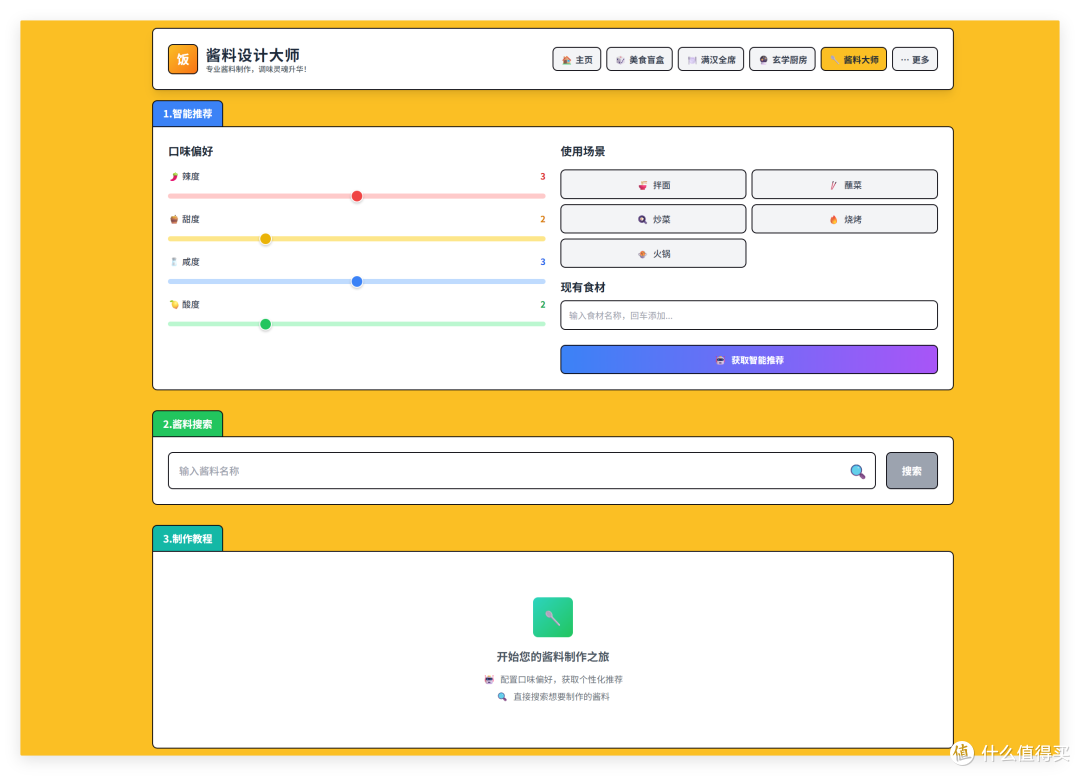Click the orange 饭 logo icon
Screen dimensions: 1080x776
(183, 59)
